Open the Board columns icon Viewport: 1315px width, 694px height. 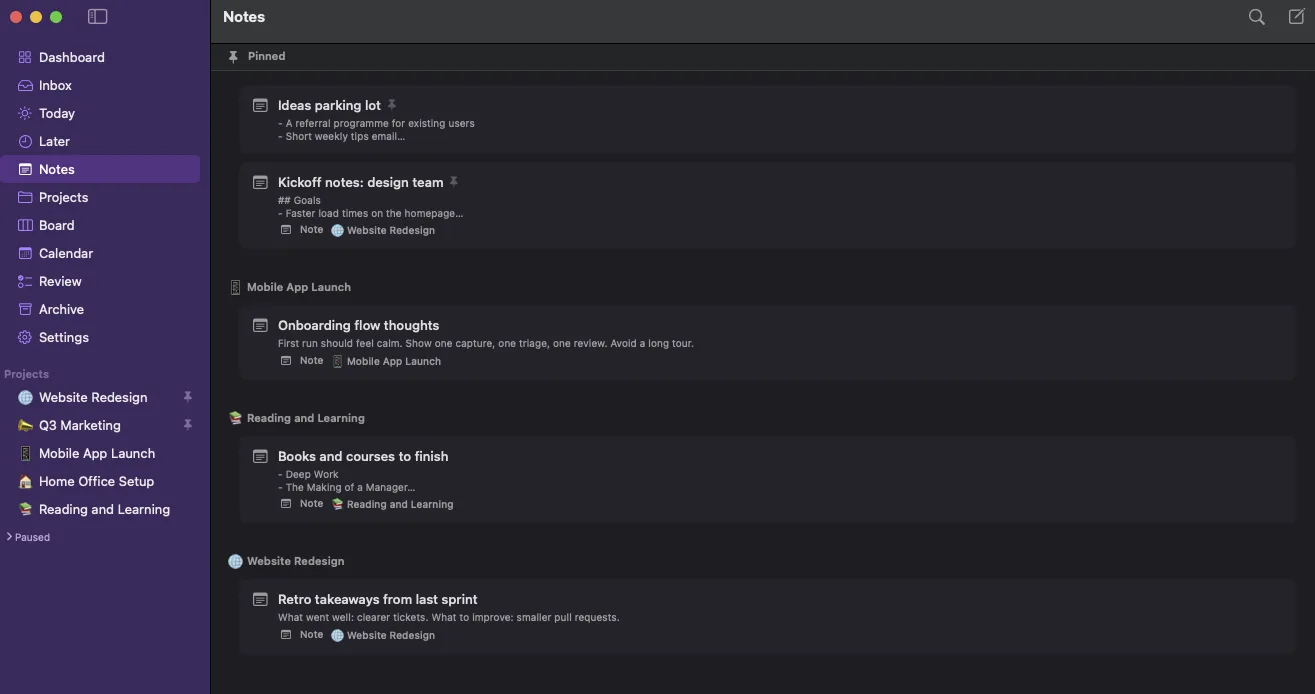[x=25, y=225]
